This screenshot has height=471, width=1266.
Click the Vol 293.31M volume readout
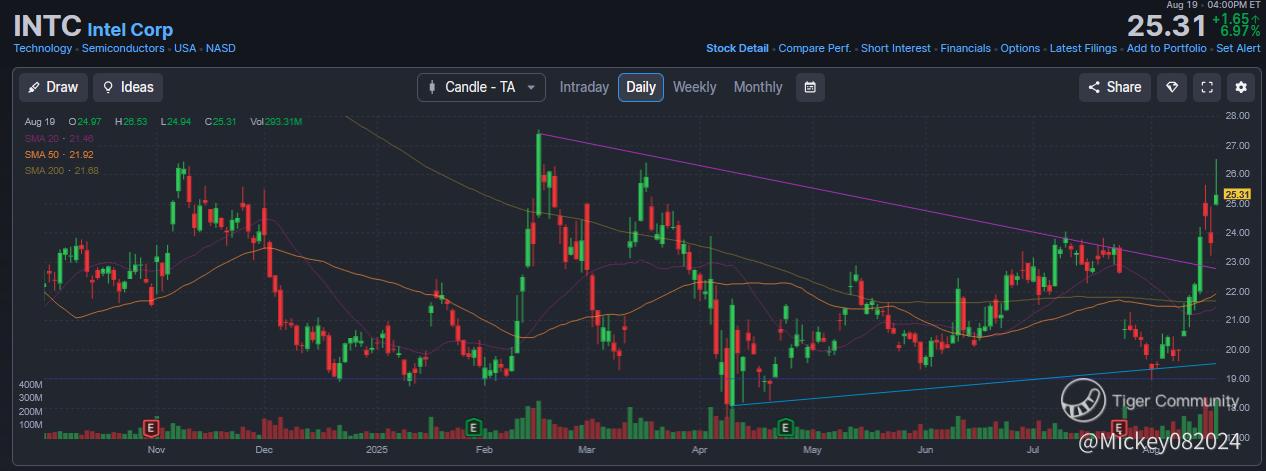(276, 122)
